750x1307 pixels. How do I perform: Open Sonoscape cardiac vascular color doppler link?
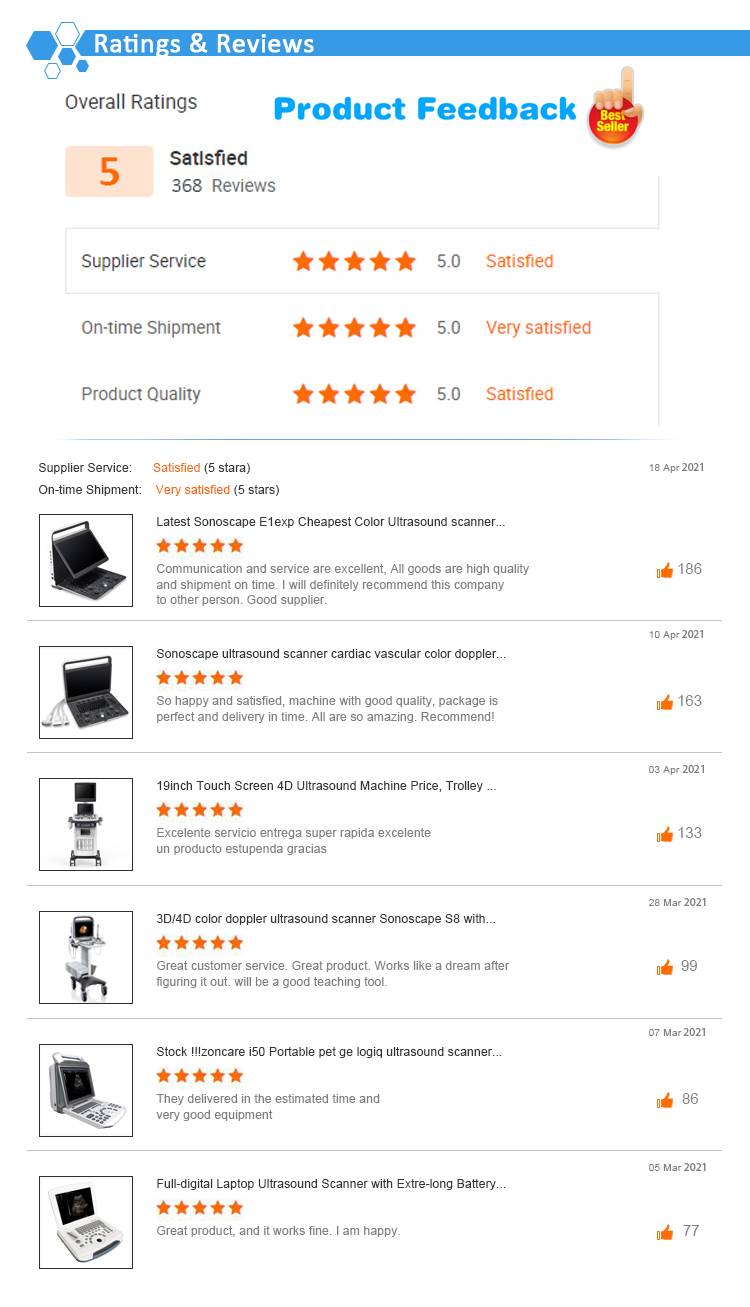click(331, 654)
